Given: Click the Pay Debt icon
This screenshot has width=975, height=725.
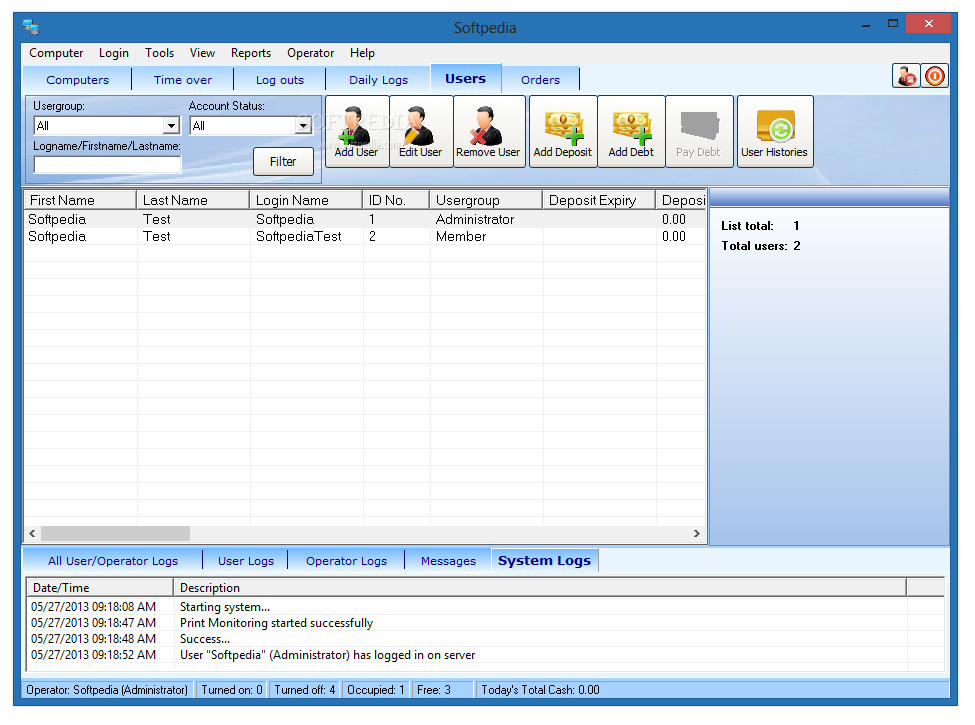Looking at the screenshot, I should point(699,131).
